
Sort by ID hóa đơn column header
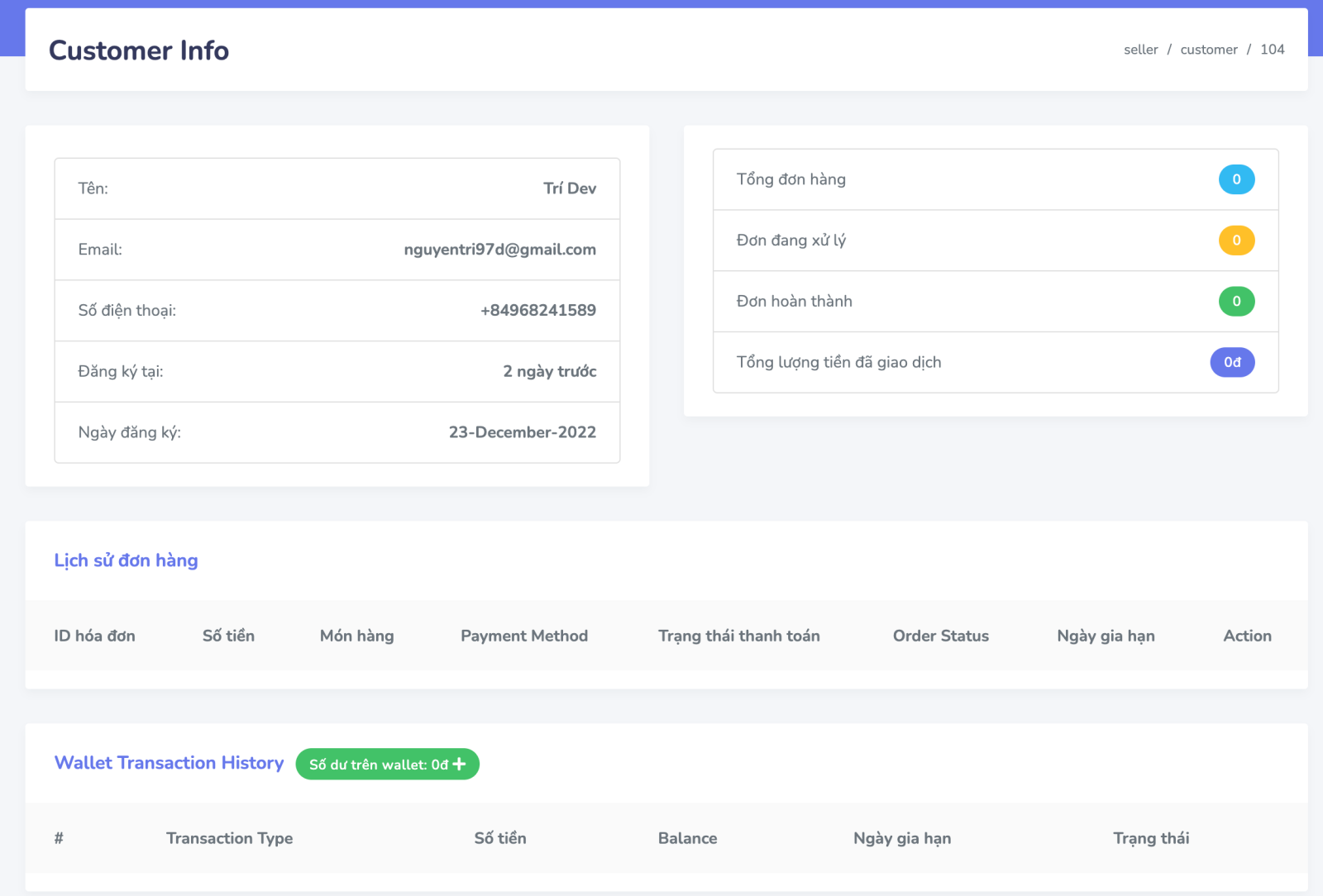94,636
